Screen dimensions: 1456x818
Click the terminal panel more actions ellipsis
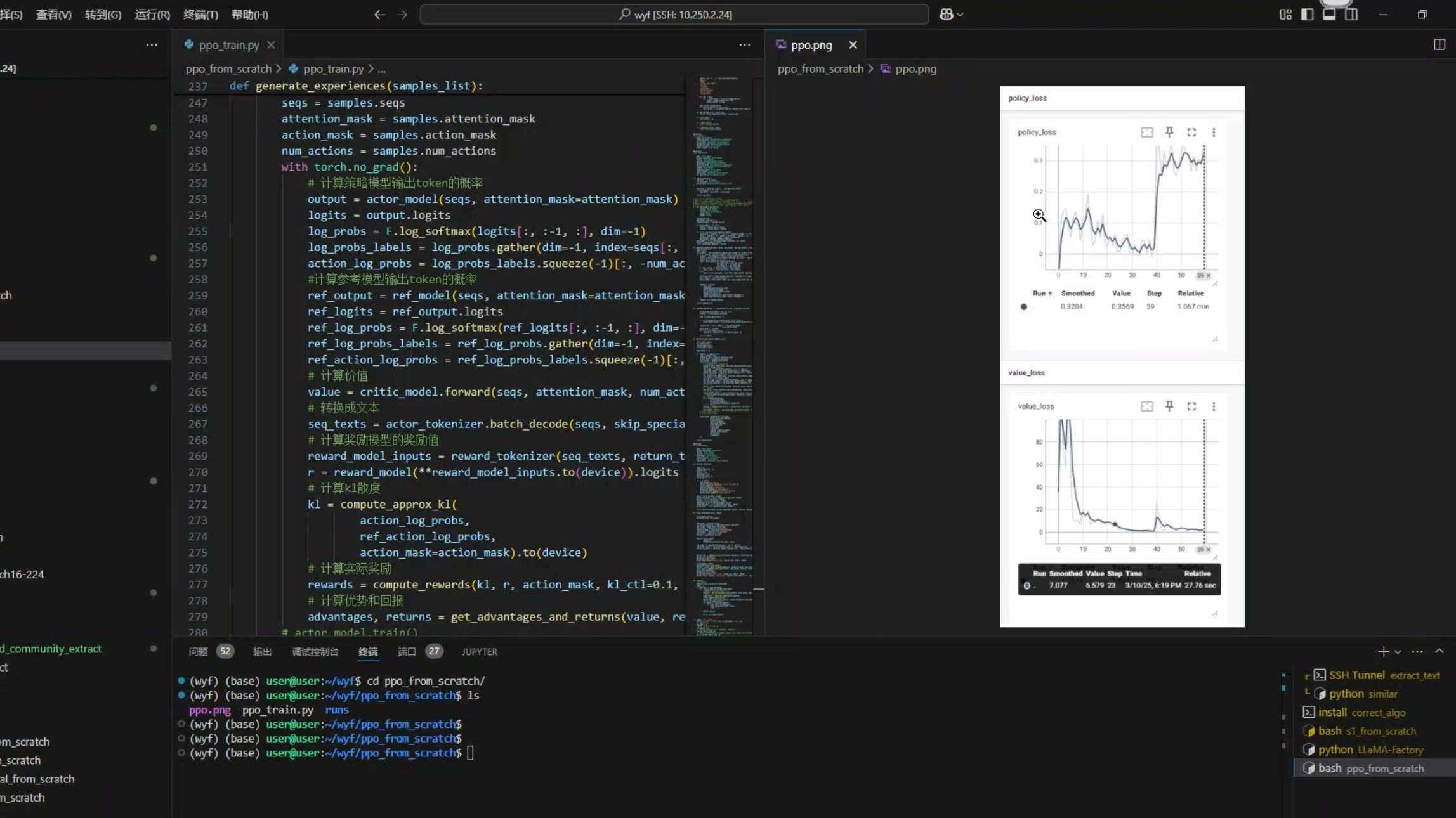pyautogui.click(x=1417, y=651)
